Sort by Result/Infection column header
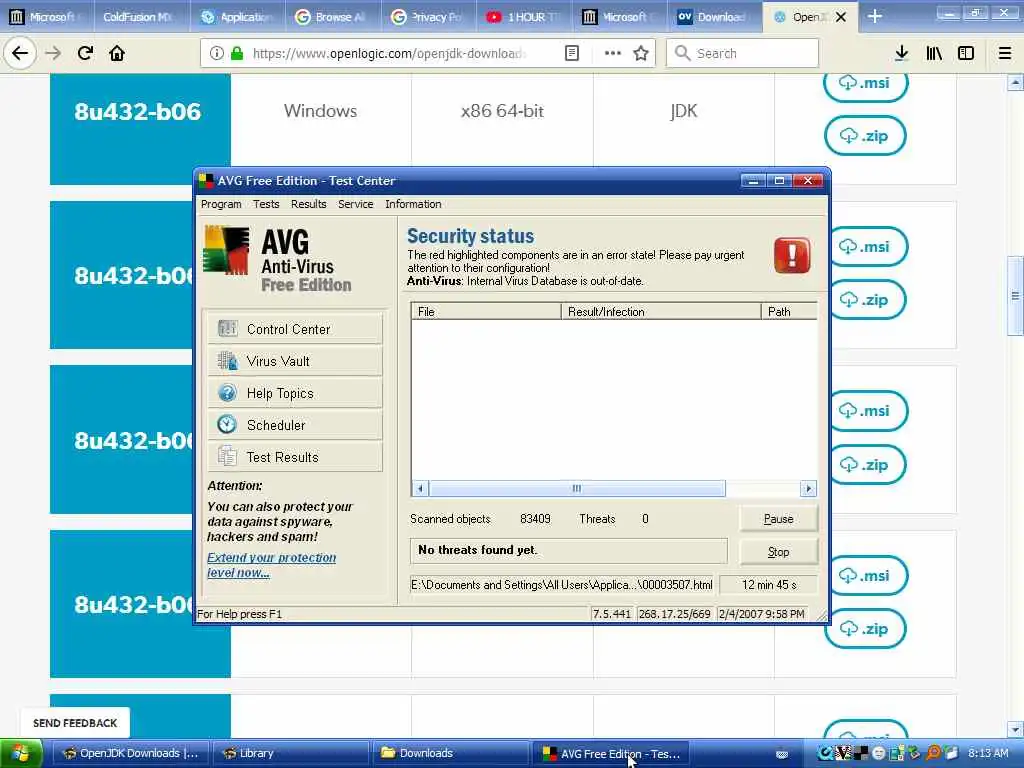The width and height of the screenshot is (1024, 768). click(x=661, y=312)
